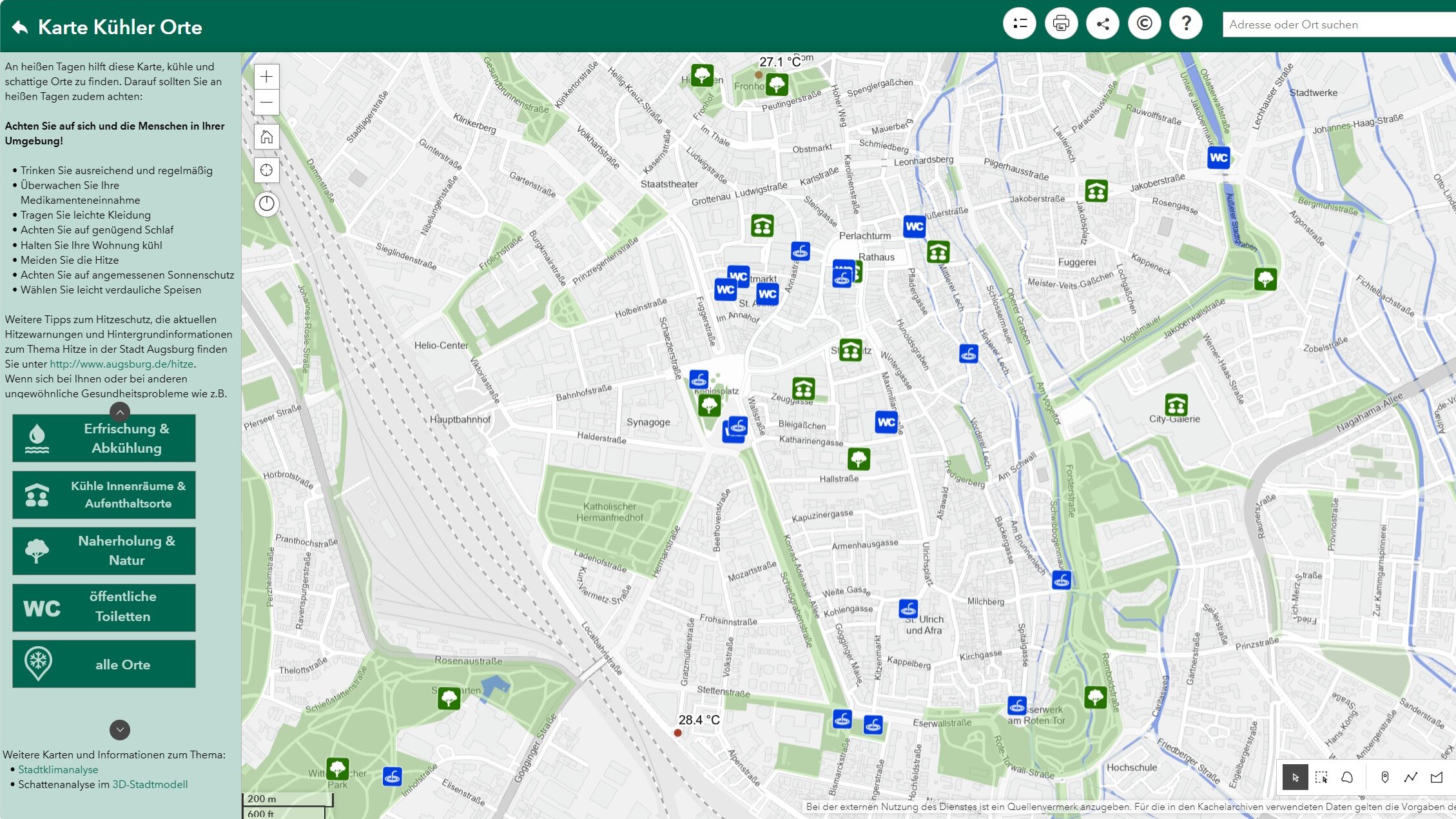This screenshot has height=819, width=1456.
Task: Collapse text with the up chevron
Action: pos(120,411)
